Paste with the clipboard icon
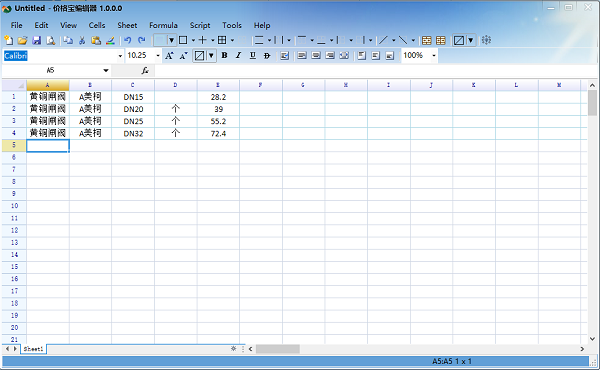Viewport: 600px width, 370px height. pos(96,40)
